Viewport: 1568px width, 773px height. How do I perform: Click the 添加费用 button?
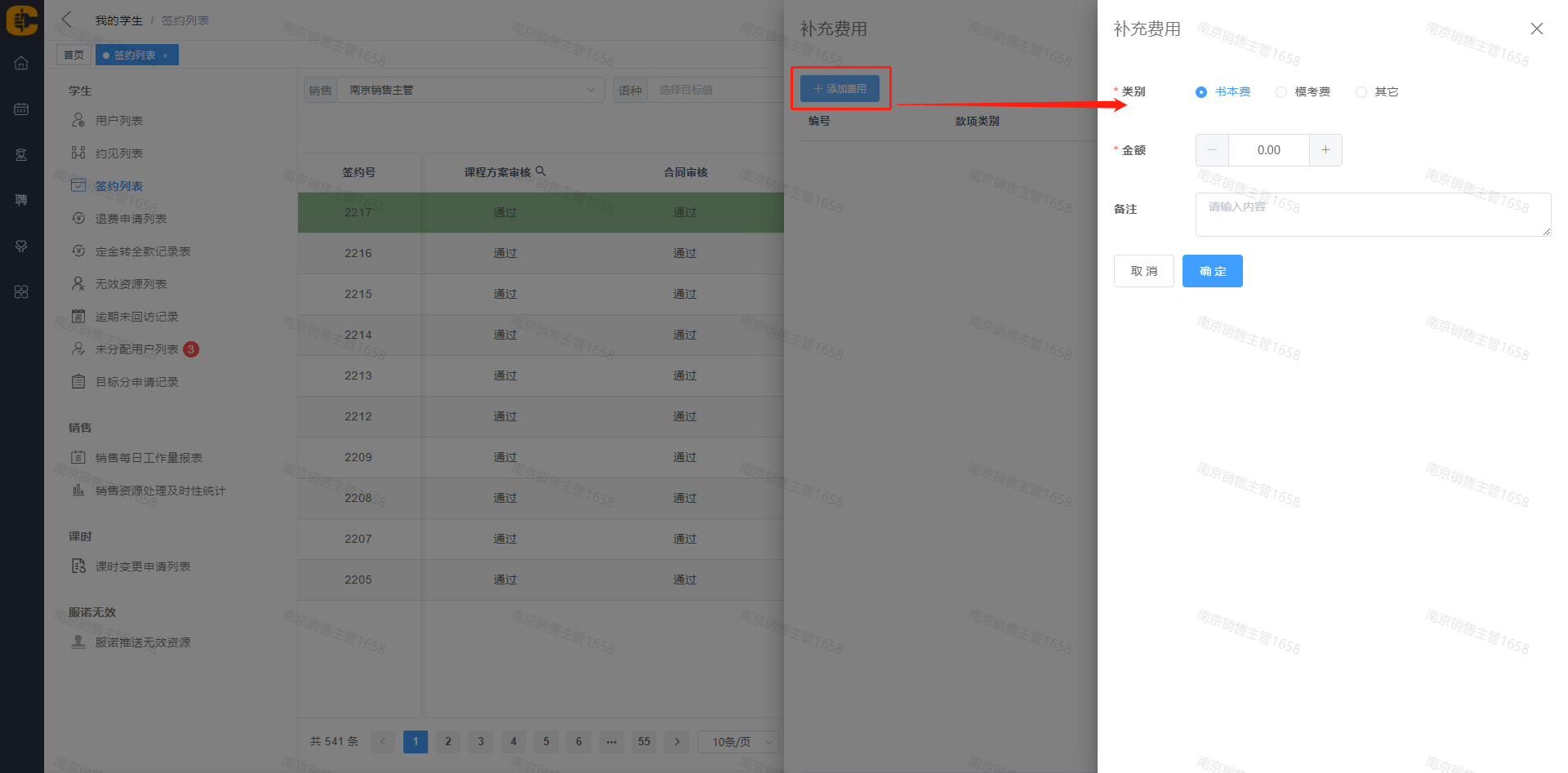pyautogui.click(x=840, y=88)
